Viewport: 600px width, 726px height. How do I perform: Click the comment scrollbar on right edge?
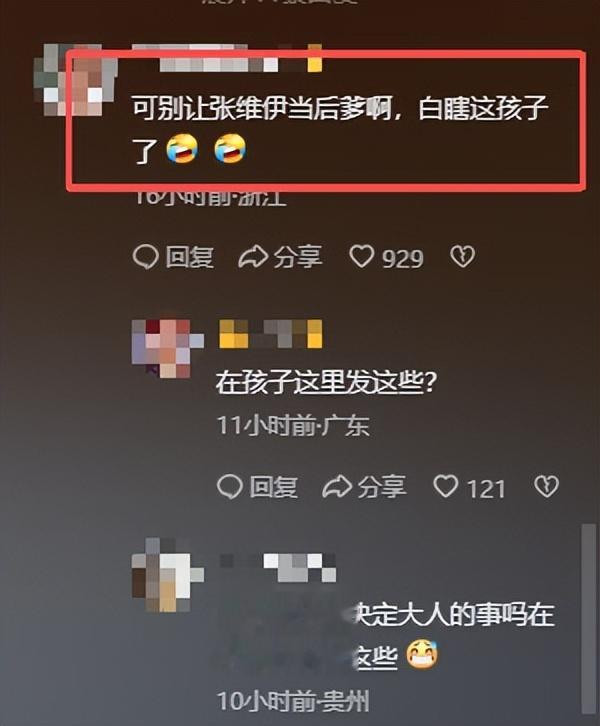pyautogui.click(x=588, y=618)
